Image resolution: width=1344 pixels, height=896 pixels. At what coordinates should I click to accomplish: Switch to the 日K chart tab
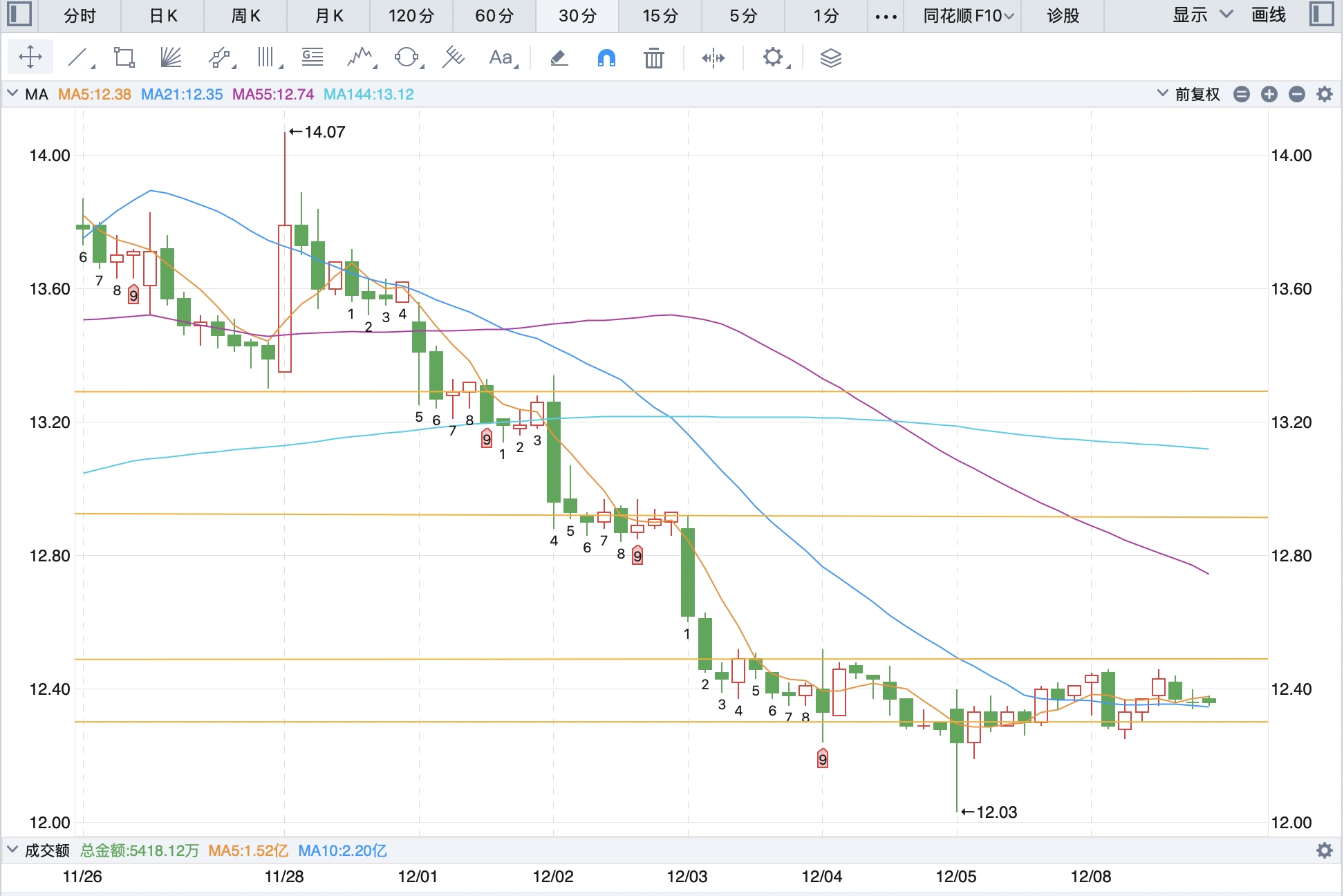tap(163, 15)
